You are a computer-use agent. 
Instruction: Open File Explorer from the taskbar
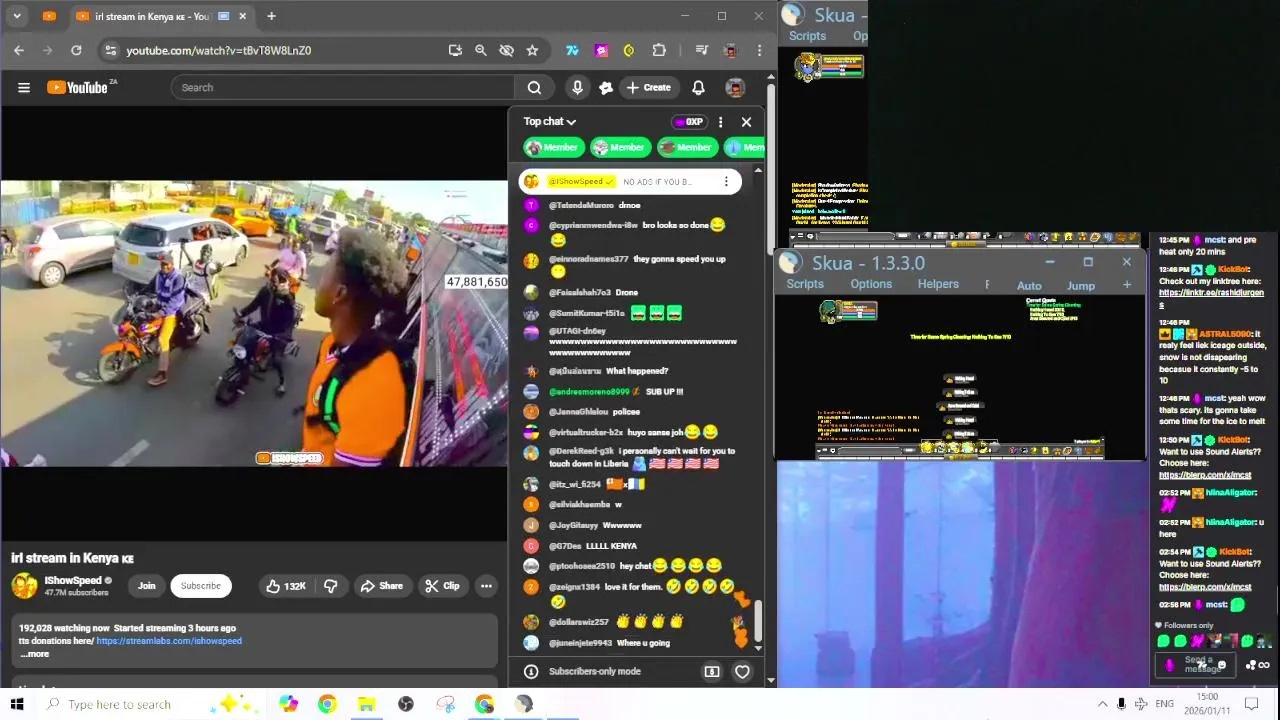coord(366,704)
